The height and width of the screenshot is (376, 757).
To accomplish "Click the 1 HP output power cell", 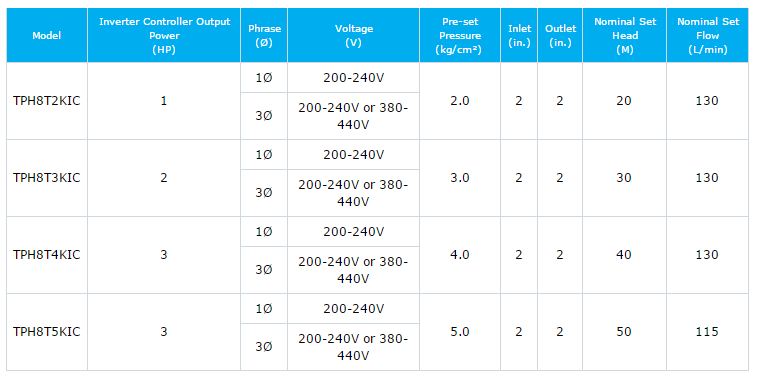I will pyautogui.click(x=164, y=101).
